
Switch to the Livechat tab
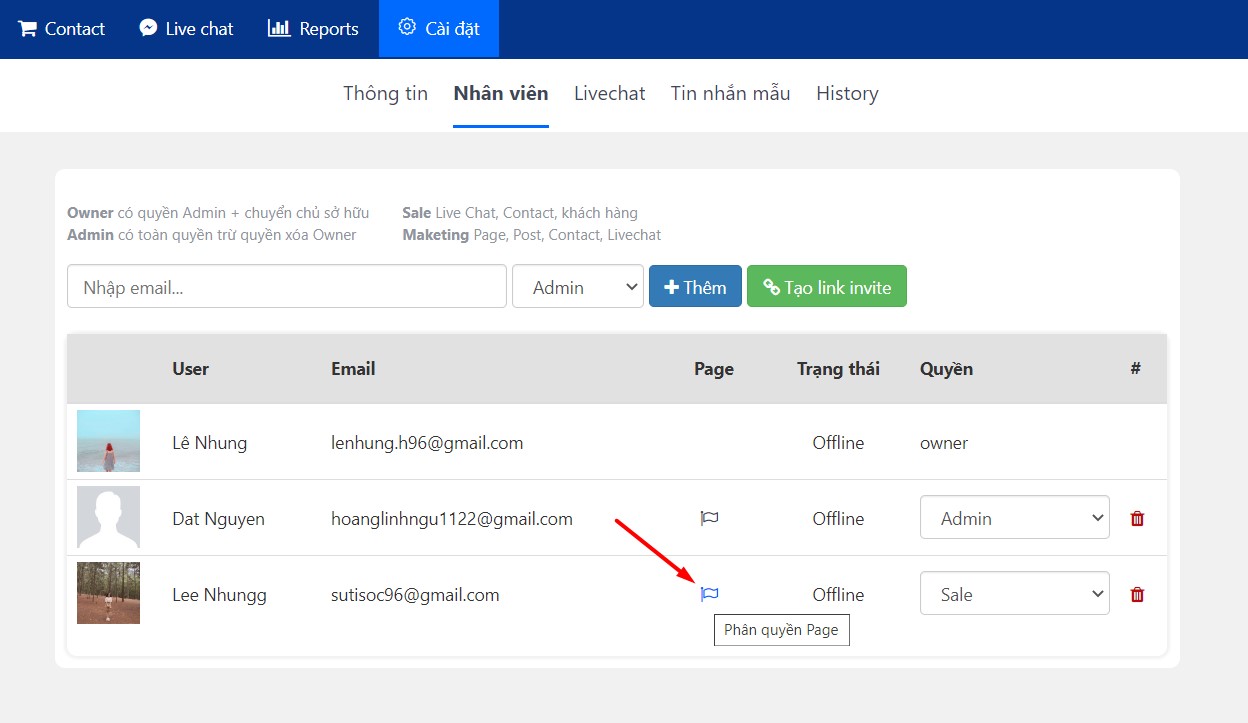click(x=609, y=93)
